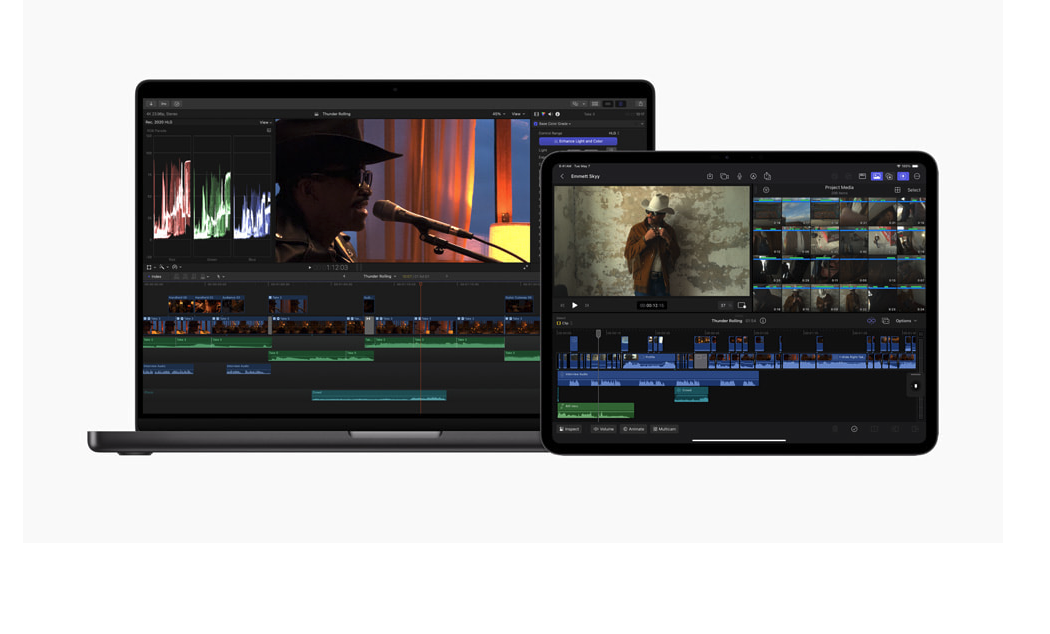Tap the more options ellipsis icon on iPad

click(917, 177)
